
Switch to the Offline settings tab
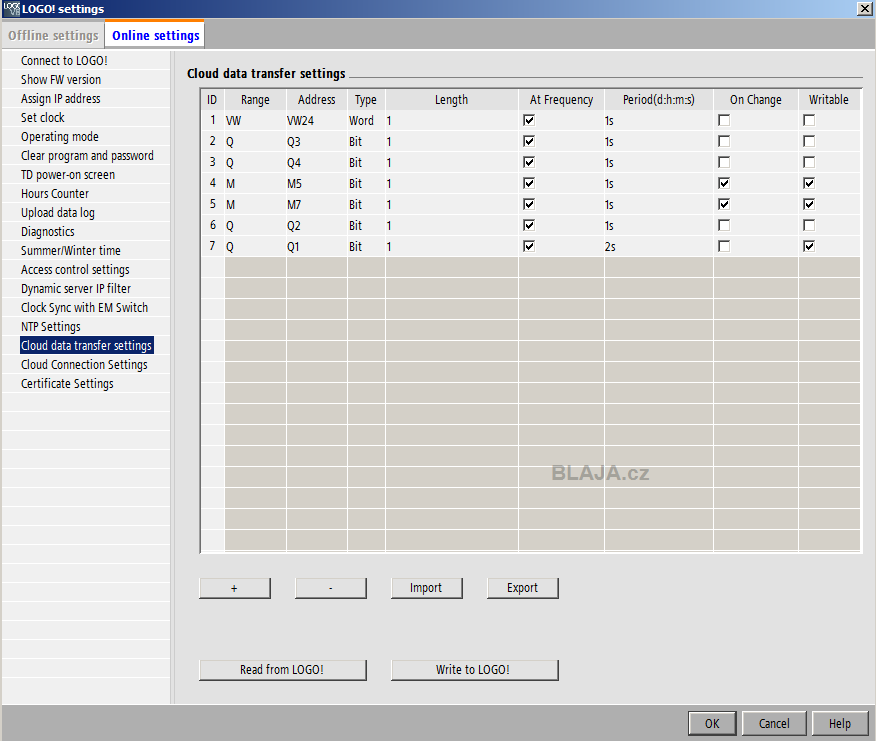click(x=53, y=35)
